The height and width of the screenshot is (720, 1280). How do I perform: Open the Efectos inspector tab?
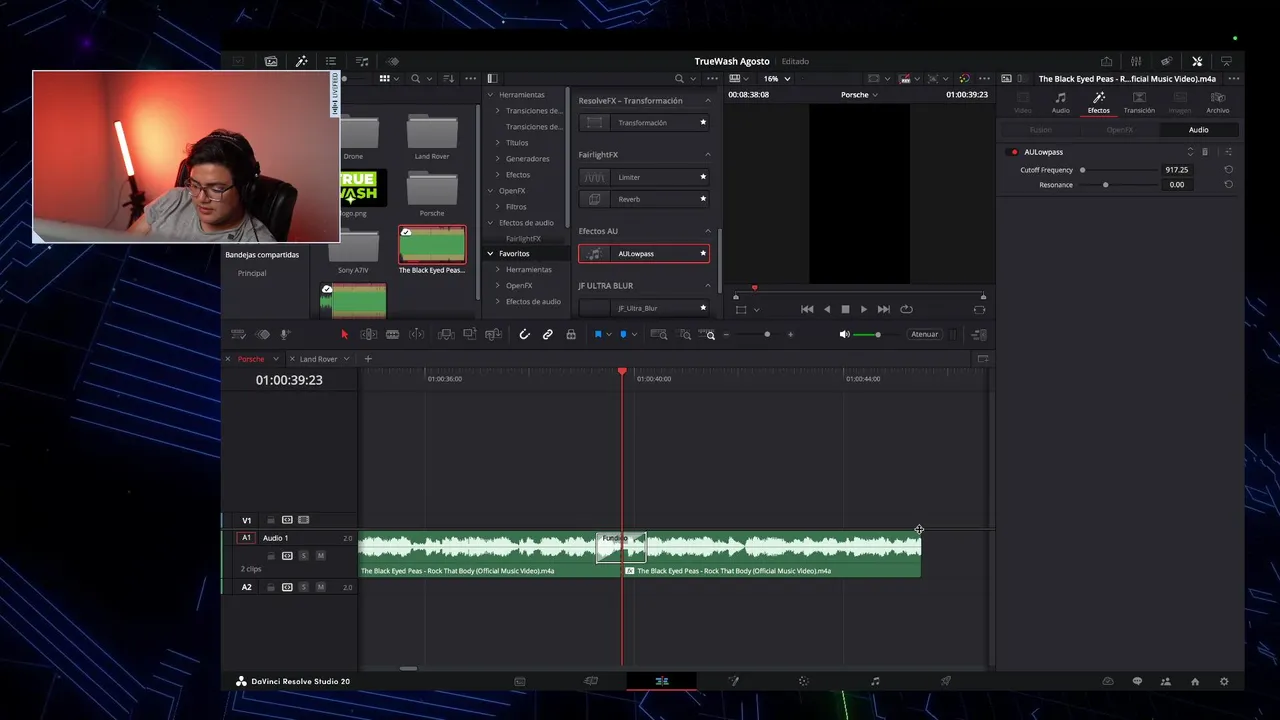1098,102
